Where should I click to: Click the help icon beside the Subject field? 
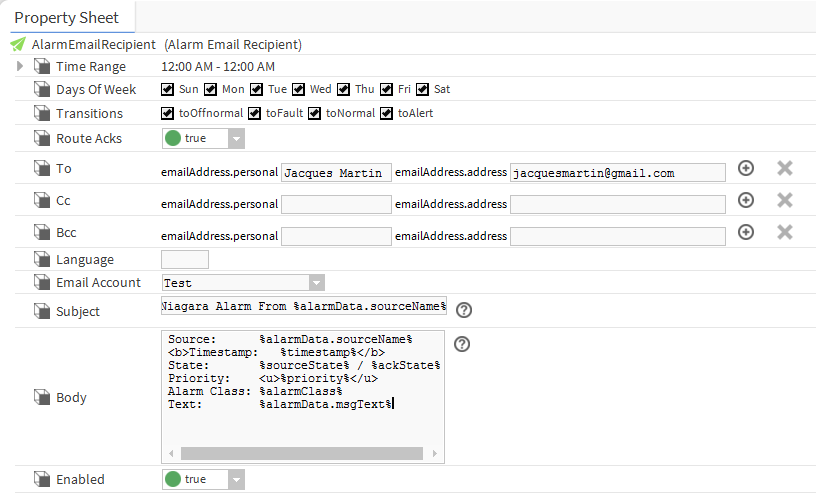point(463,310)
